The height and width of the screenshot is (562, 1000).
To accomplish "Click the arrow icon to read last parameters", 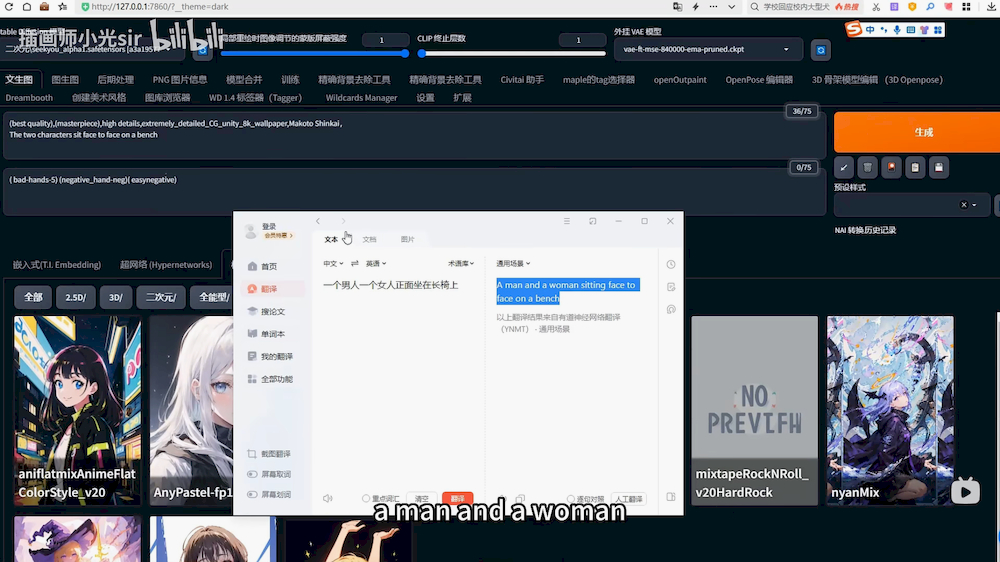I will [x=844, y=167].
